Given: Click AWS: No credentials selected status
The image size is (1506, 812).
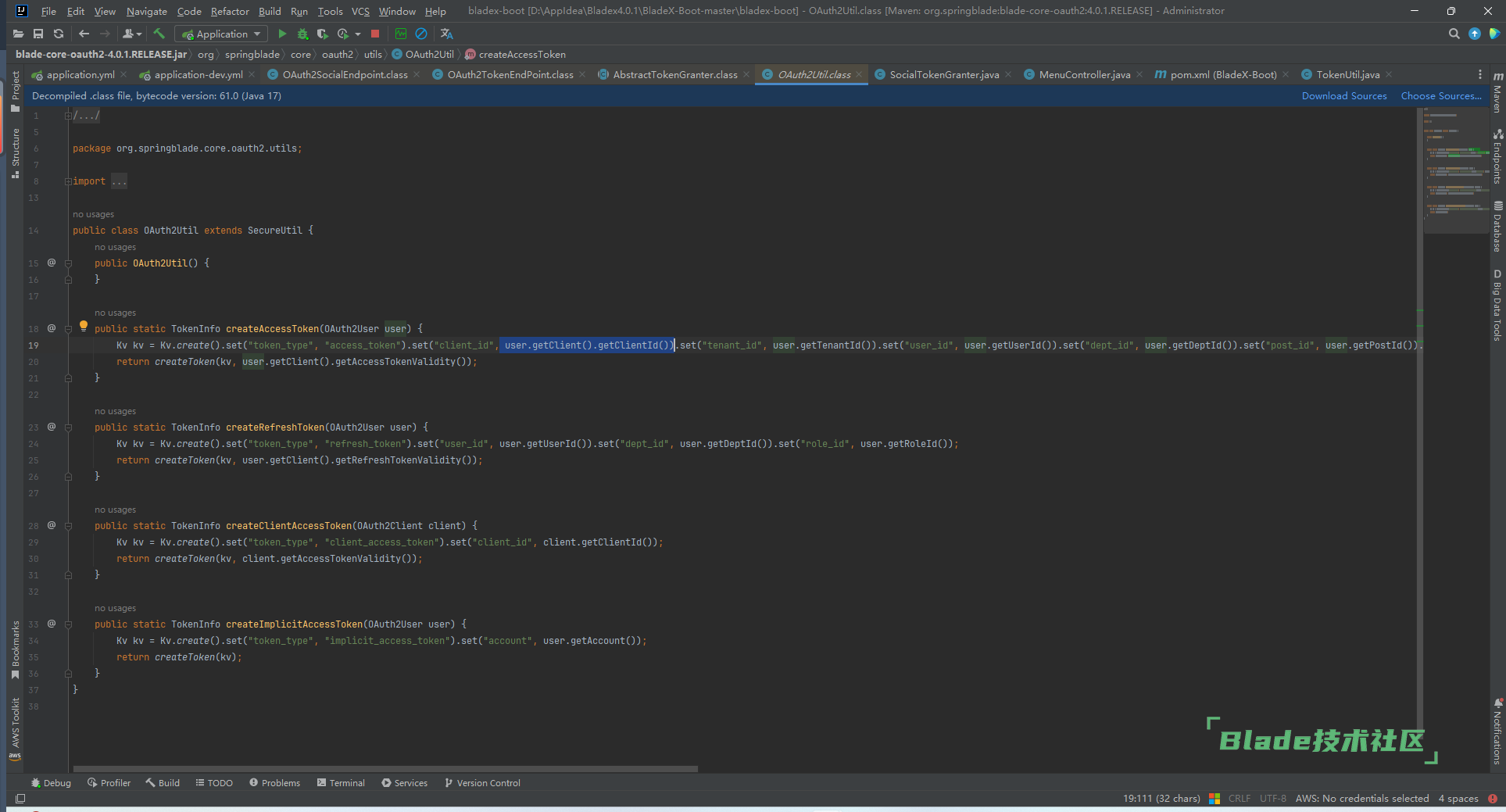Looking at the screenshot, I should tap(1362, 799).
